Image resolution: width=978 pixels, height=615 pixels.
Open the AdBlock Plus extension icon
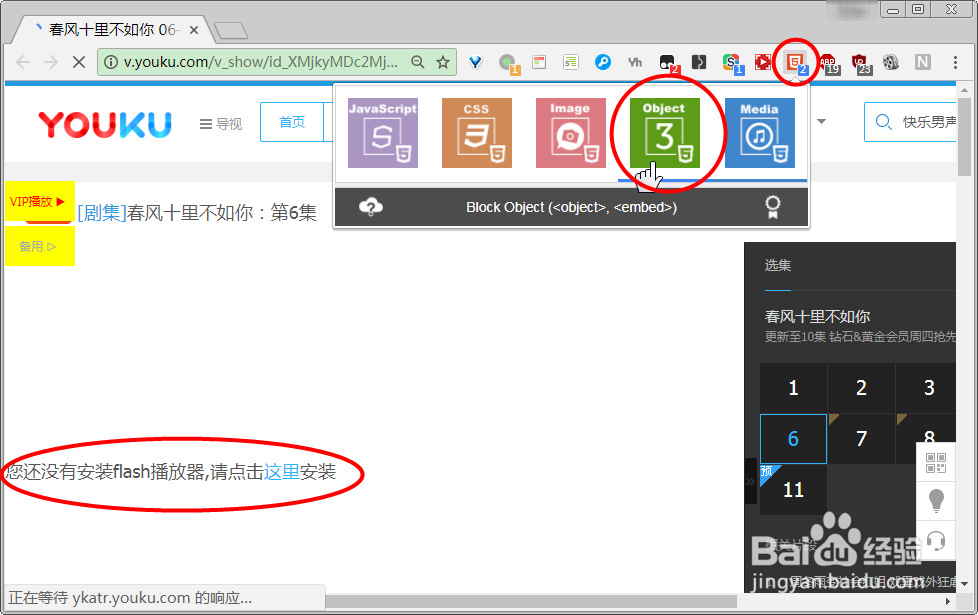tap(829, 63)
